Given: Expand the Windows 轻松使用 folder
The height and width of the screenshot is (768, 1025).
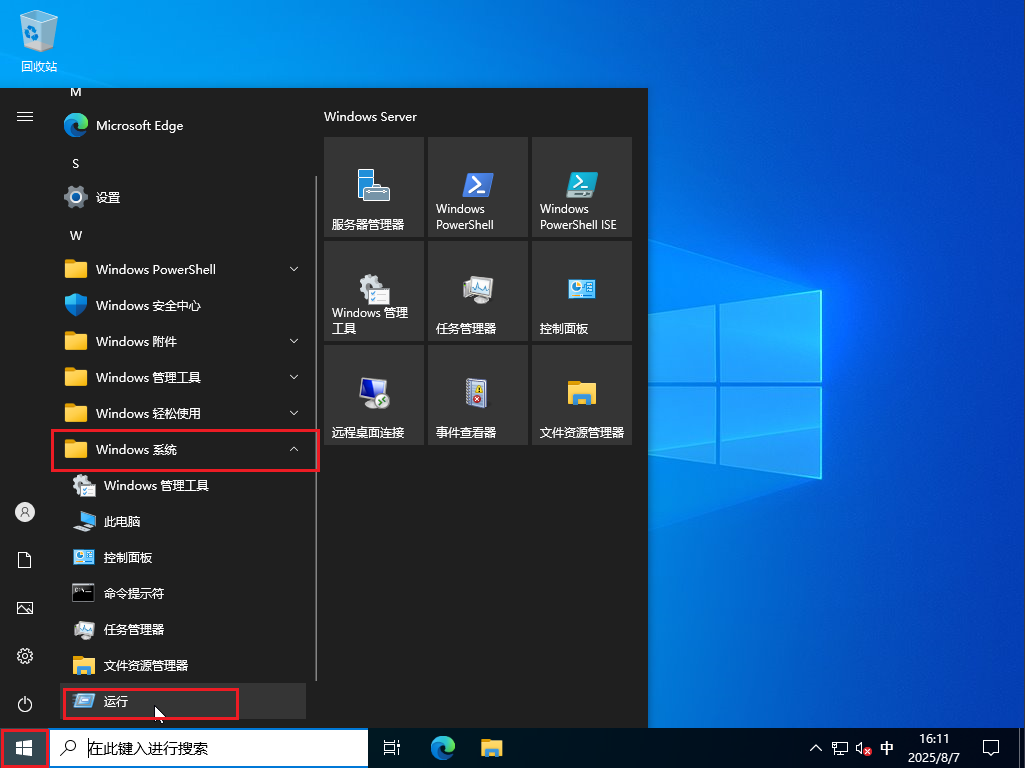Looking at the screenshot, I should click(183, 413).
